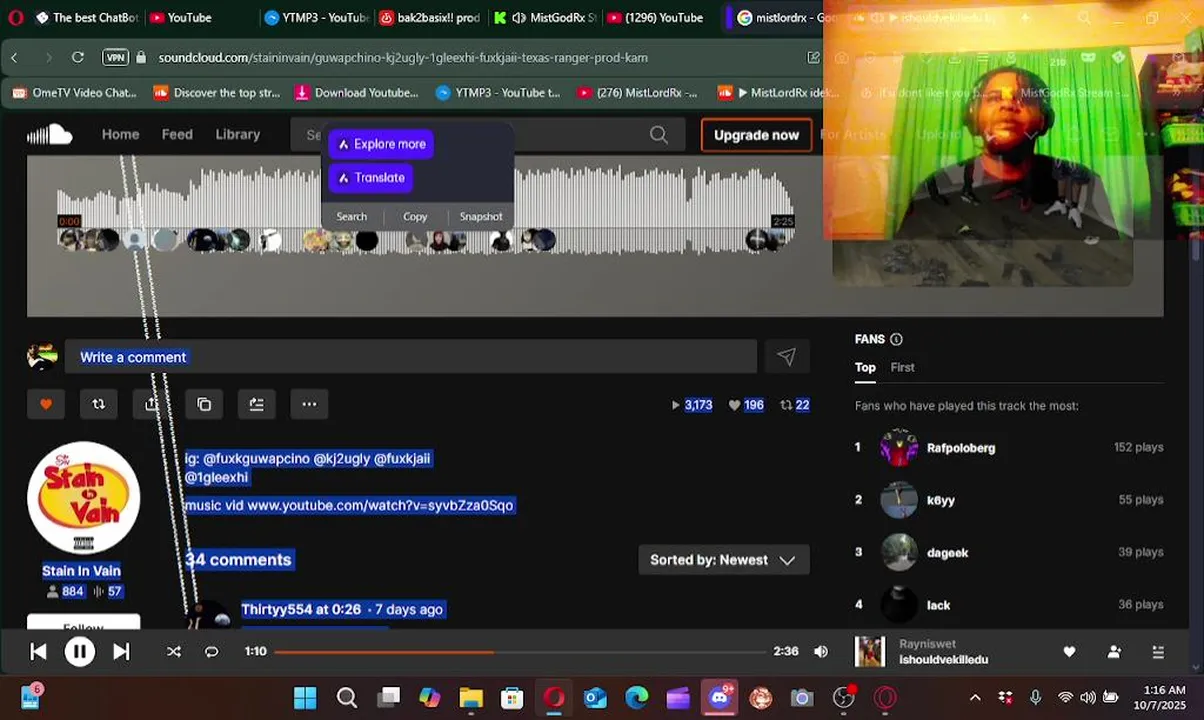This screenshot has height=720, width=1204.
Task: Click the Upgrade now button
Action: point(756,135)
